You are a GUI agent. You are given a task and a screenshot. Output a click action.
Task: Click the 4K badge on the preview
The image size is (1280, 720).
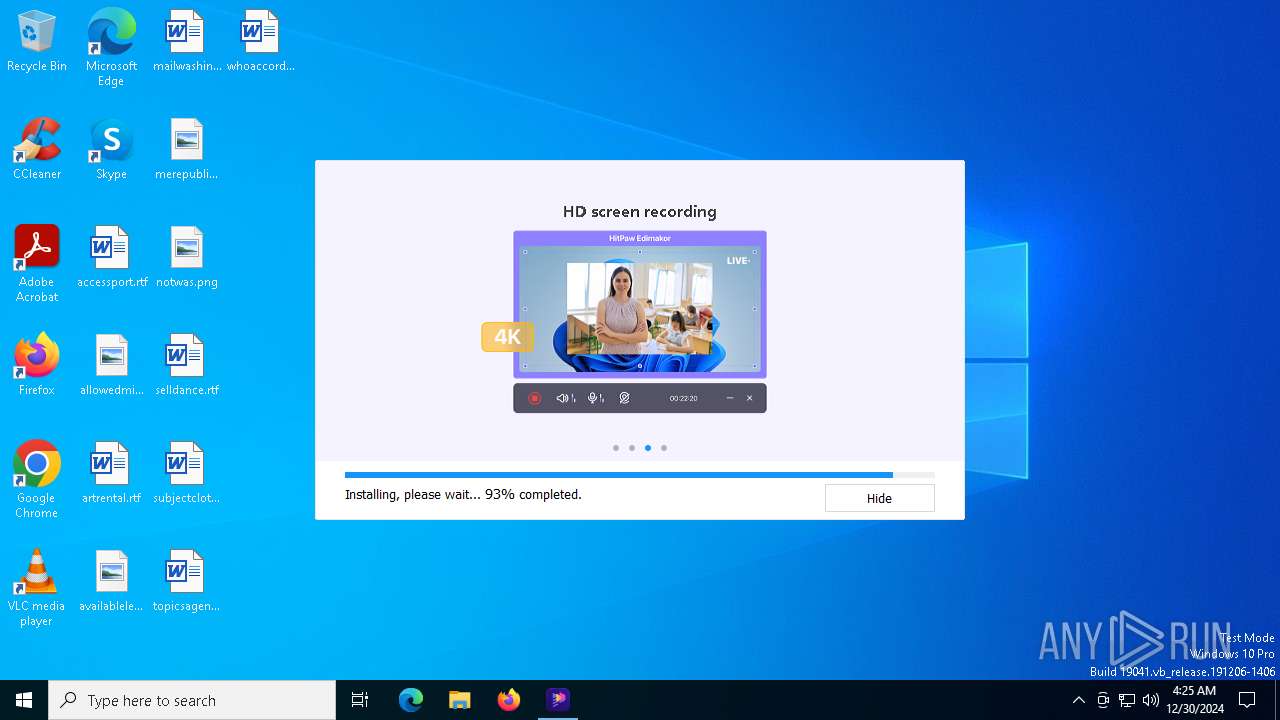508,337
